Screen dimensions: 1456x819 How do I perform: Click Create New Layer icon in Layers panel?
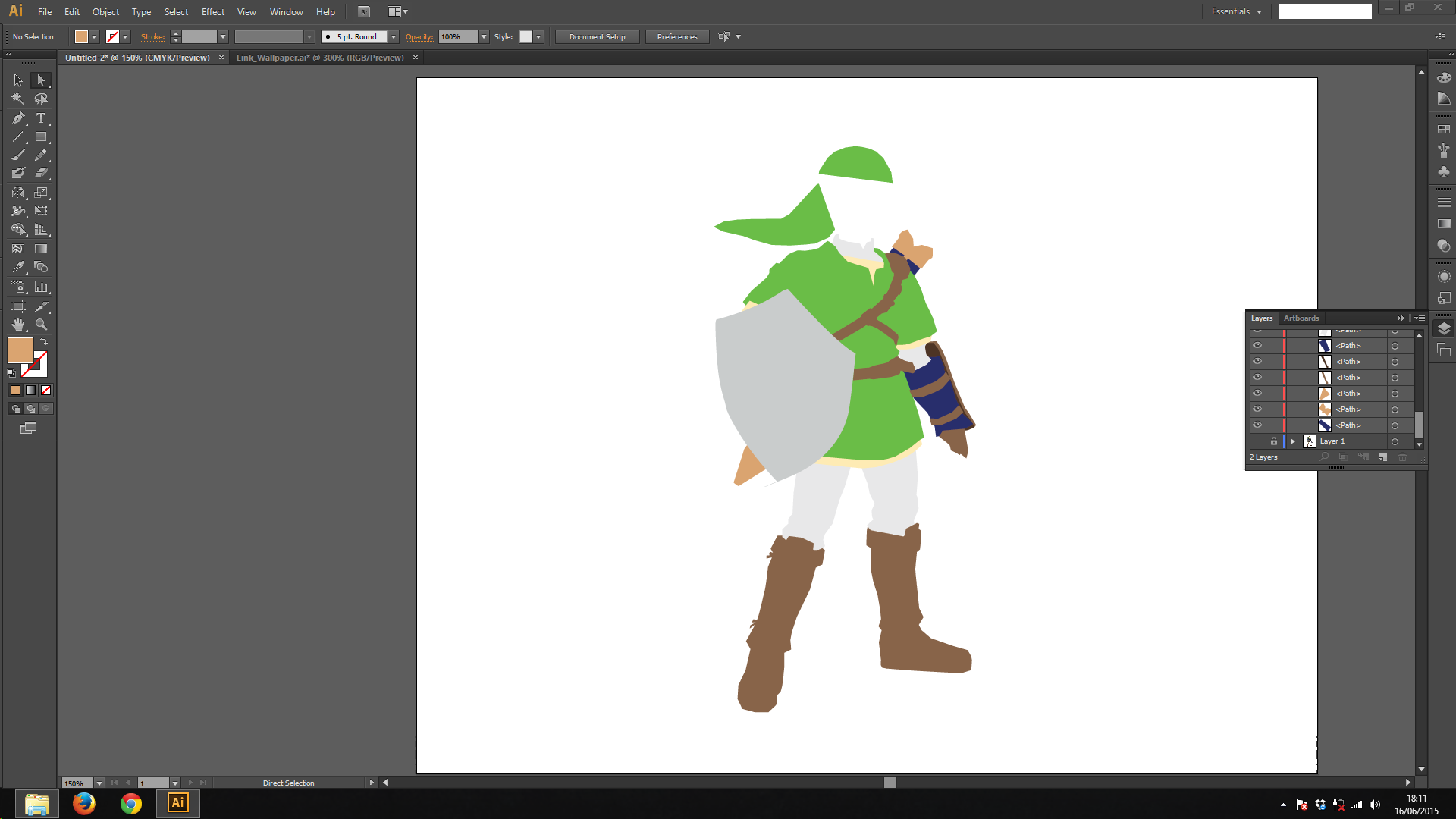coord(1383,457)
